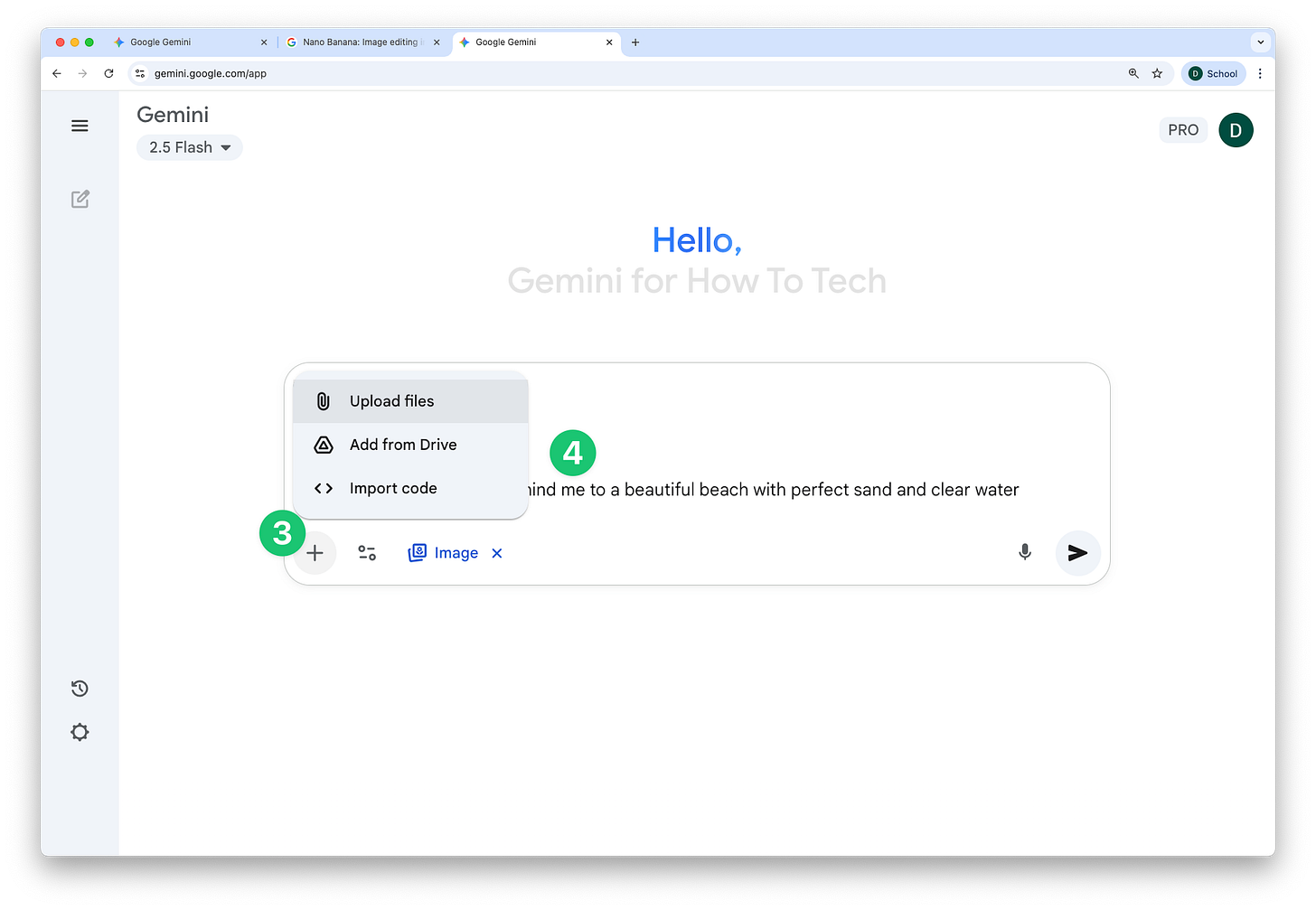The height and width of the screenshot is (910, 1316).
Task: Bookmark this page with star icon
Action: 1157,73
